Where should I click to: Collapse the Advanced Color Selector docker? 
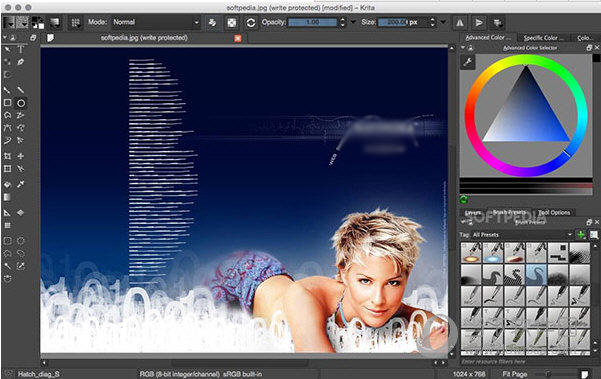[463, 48]
